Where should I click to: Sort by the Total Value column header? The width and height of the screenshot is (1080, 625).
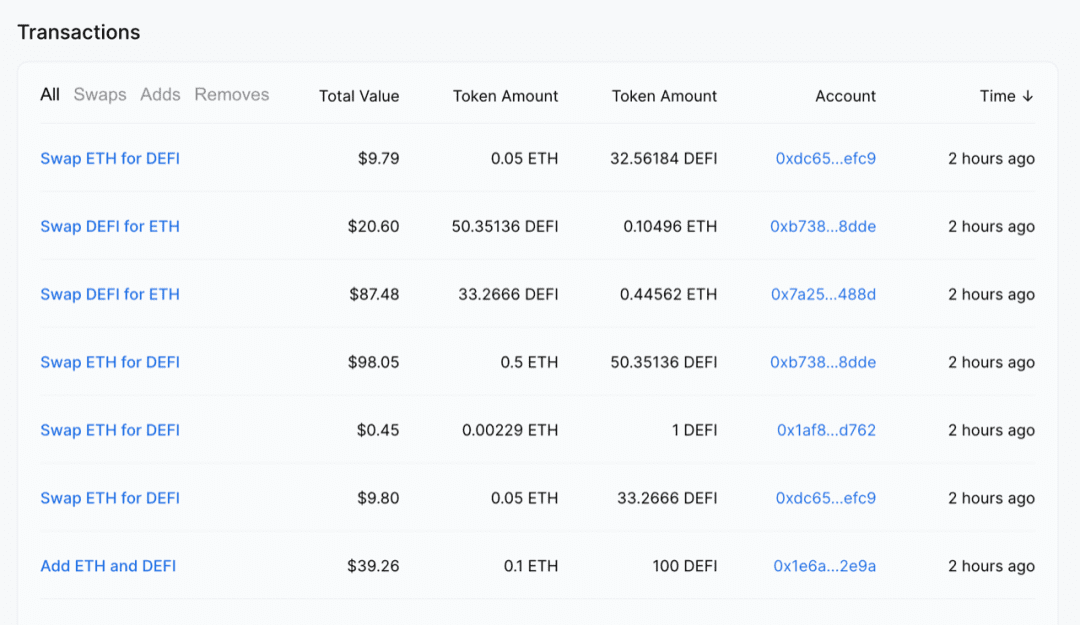(x=359, y=96)
